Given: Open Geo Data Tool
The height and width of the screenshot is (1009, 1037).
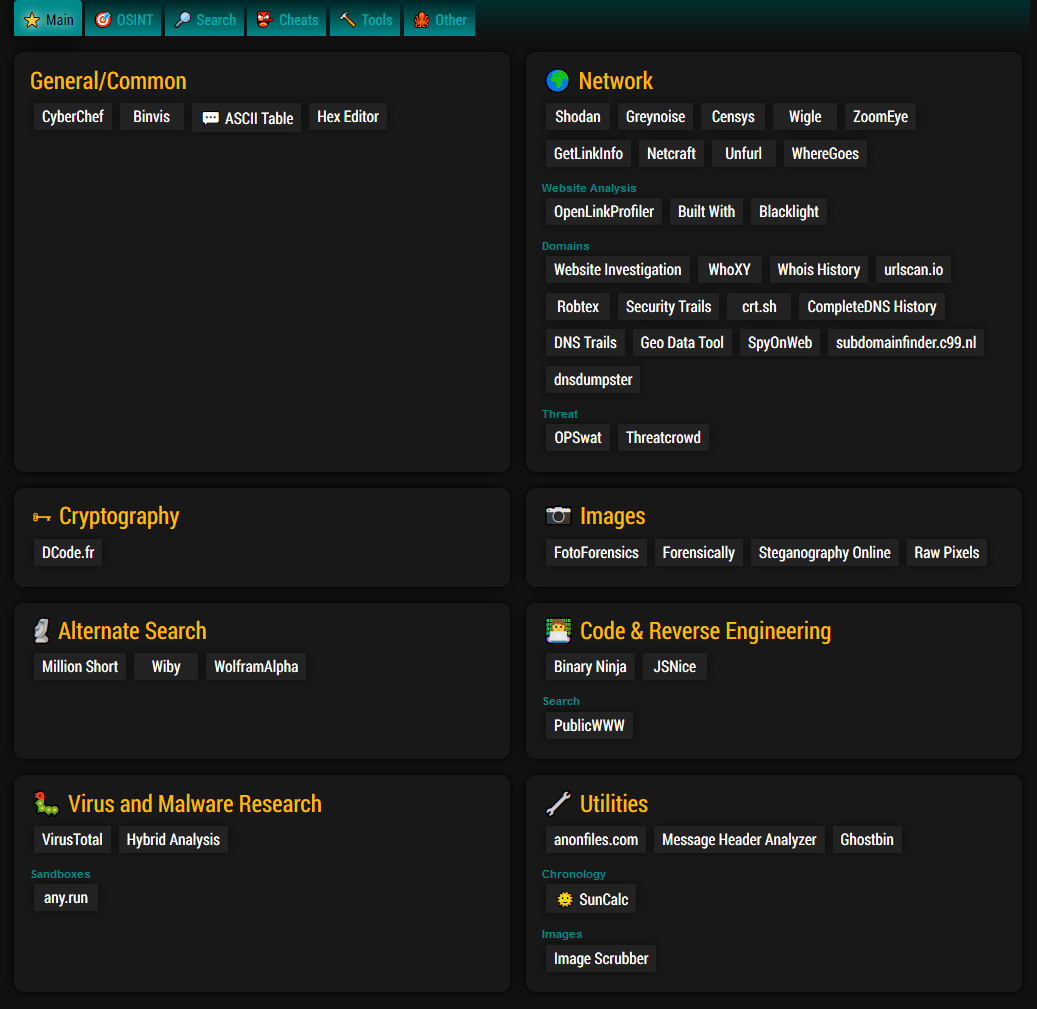Looking at the screenshot, I should tap(682, 343).
